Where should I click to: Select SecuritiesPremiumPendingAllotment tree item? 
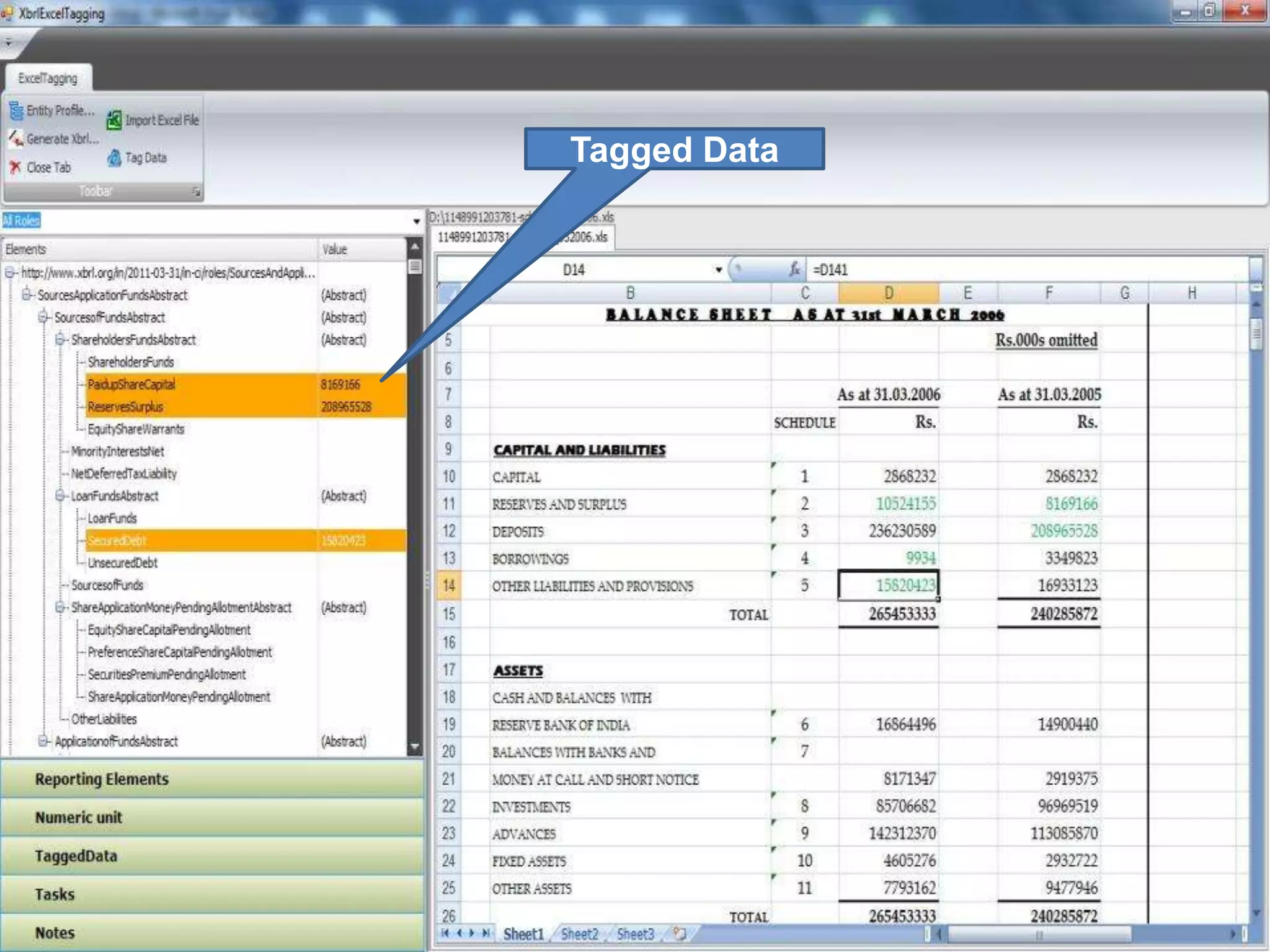coord(167,674)
